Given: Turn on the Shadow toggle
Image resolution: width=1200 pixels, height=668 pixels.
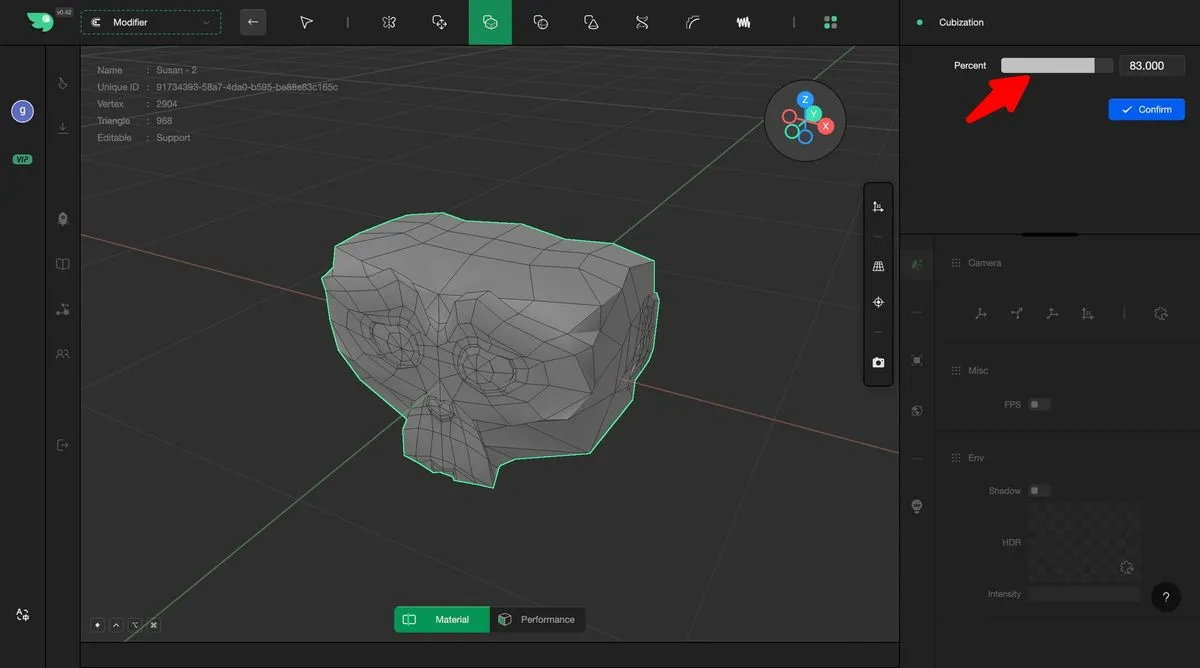Looking at the screenshot, I should tap(1040, 491).
